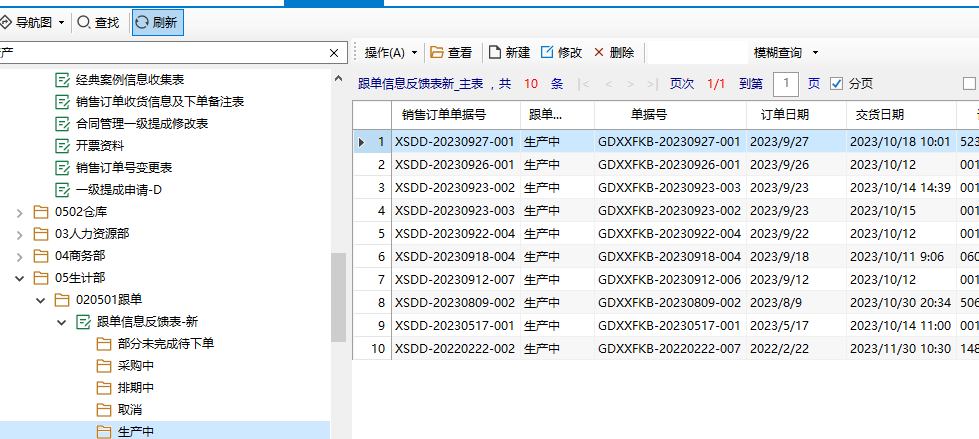Click the 查看 (view) folder icon
This screenshot has width=979, height=439.
[x=436, y=52]
